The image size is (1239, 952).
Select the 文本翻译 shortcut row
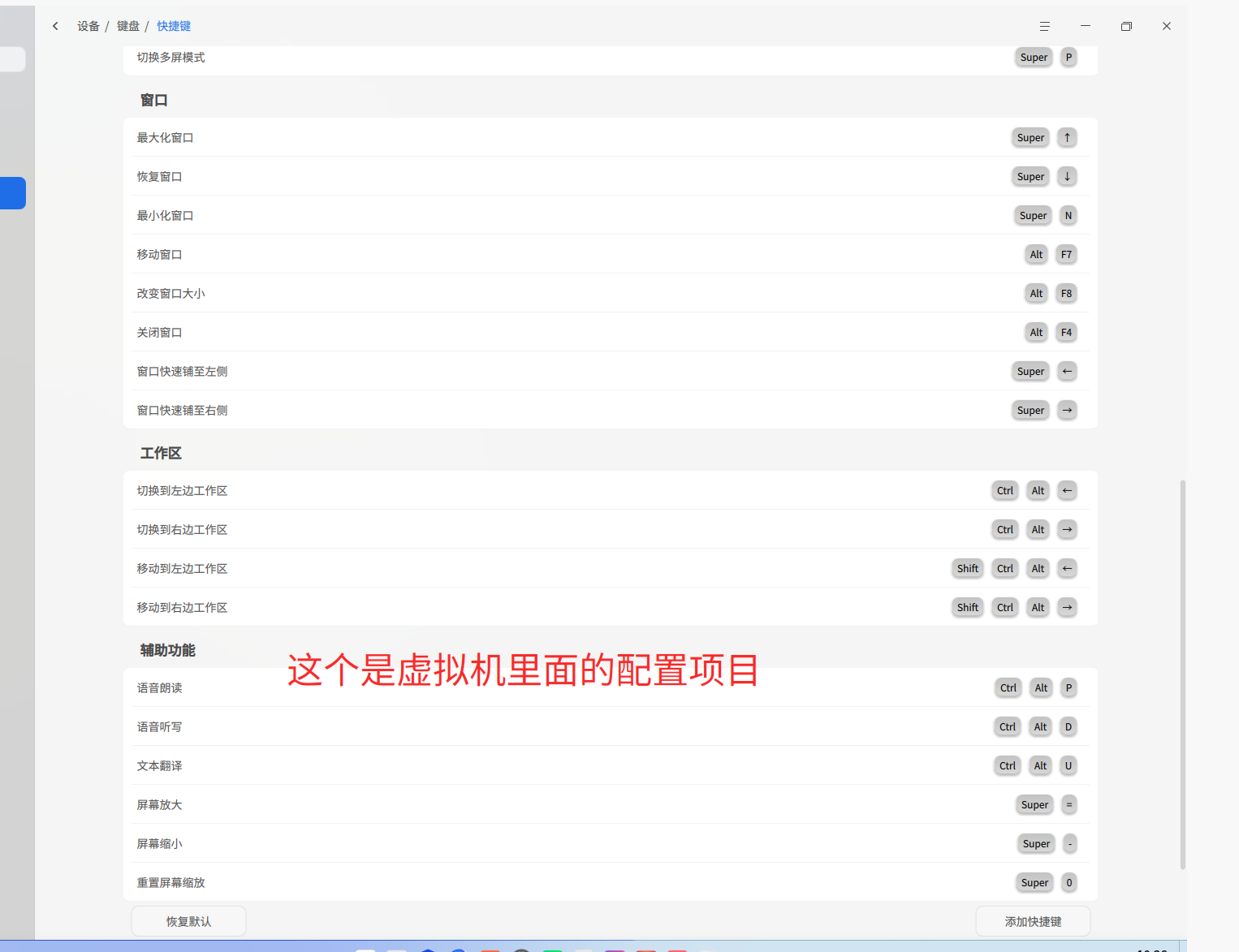point(611,765)
